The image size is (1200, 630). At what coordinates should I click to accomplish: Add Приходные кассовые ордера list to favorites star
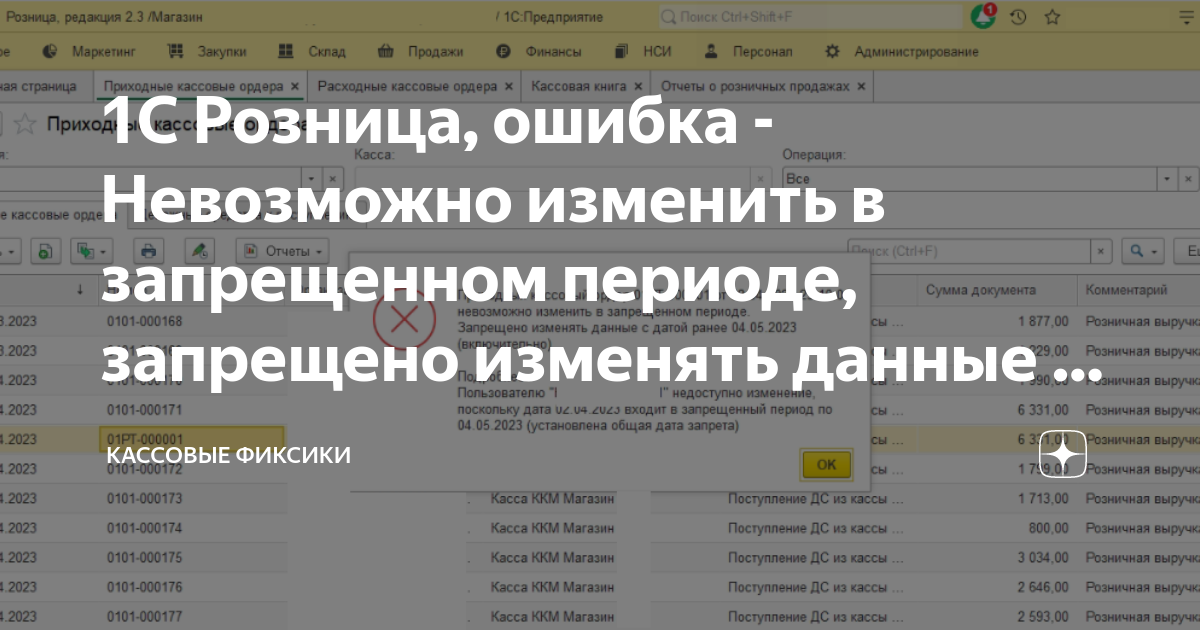click(26, 124)
